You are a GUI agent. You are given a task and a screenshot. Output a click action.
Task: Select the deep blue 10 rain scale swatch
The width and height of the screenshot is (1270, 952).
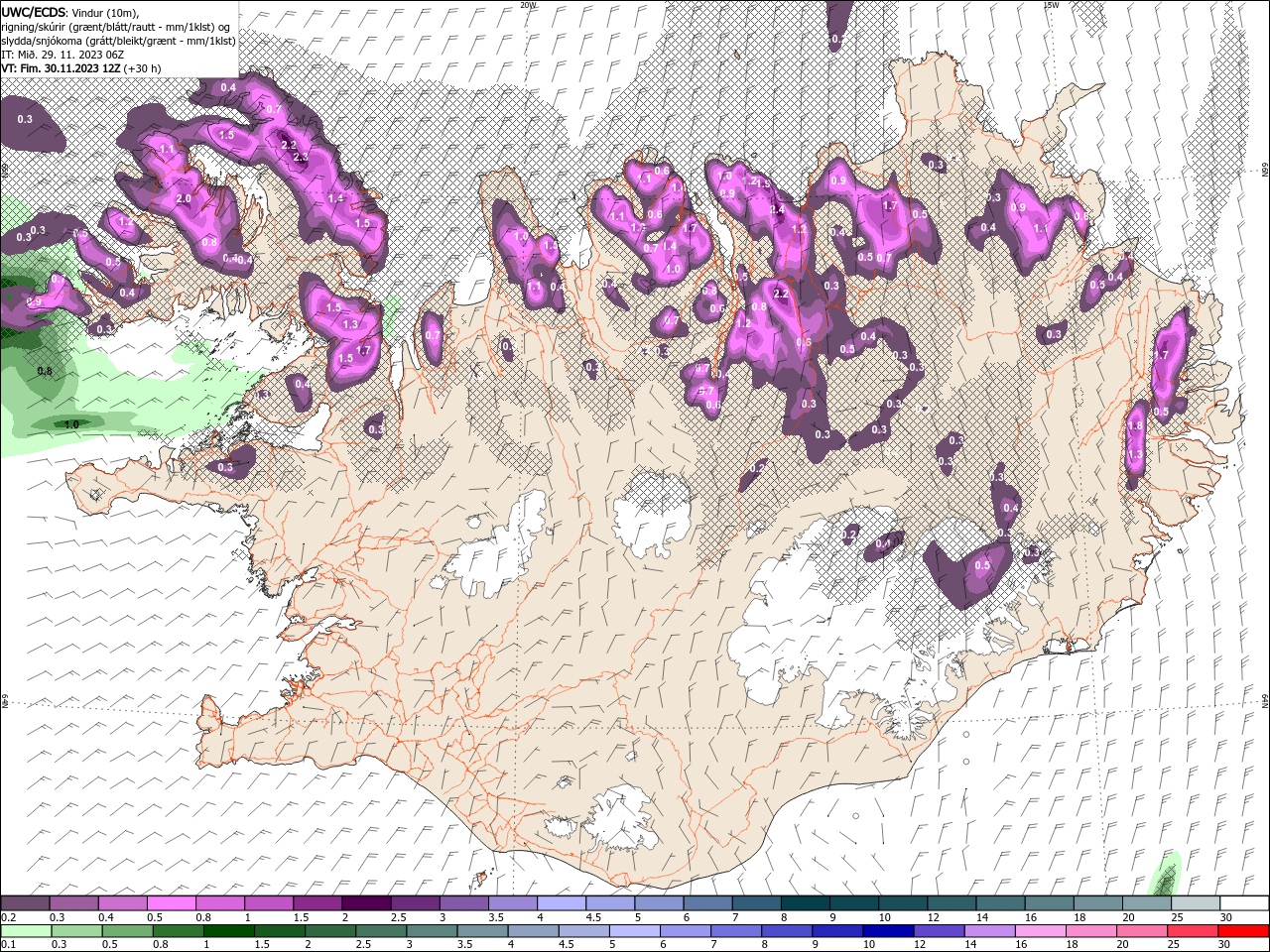pos(889,931)
